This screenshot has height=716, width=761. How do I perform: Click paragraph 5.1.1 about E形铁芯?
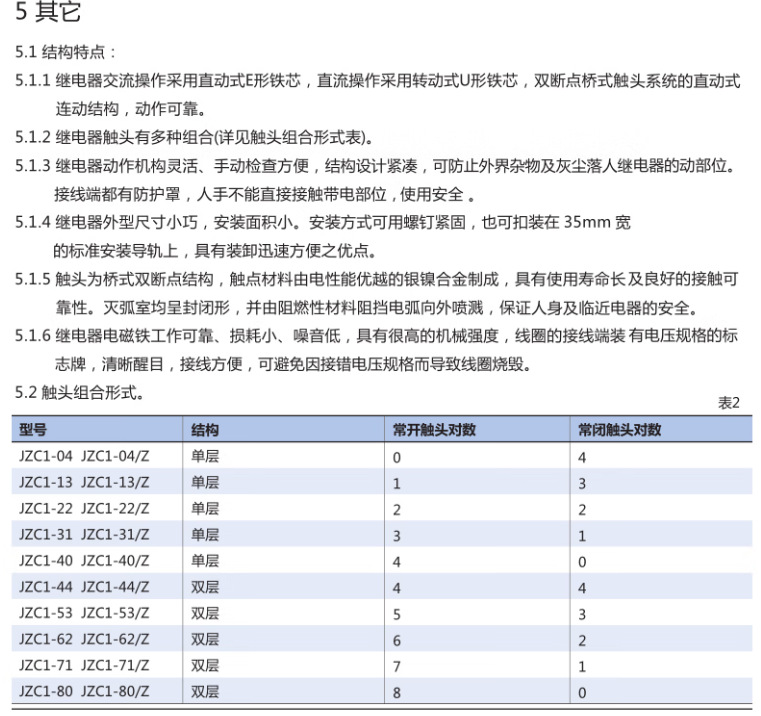click(x=378, y=95)
